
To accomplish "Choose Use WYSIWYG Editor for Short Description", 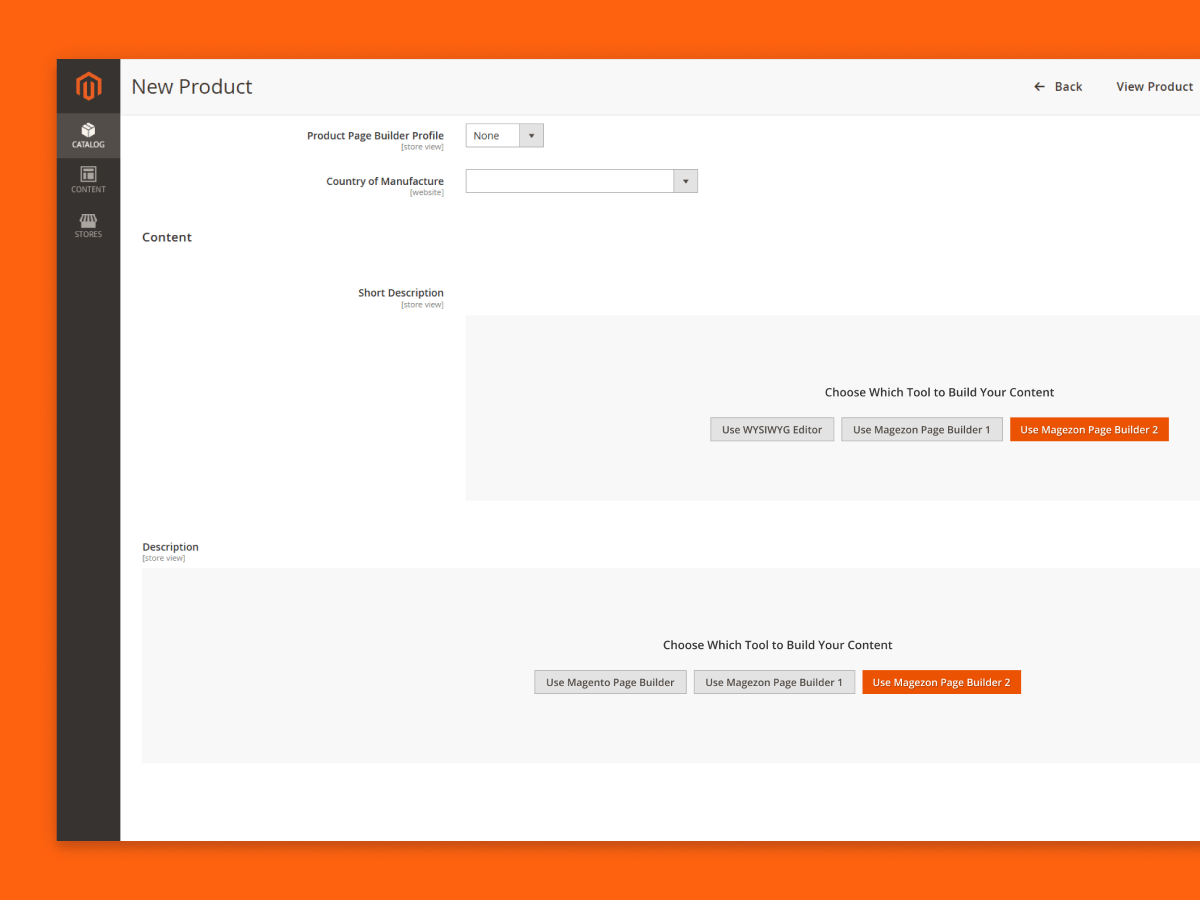I will 772,430.
